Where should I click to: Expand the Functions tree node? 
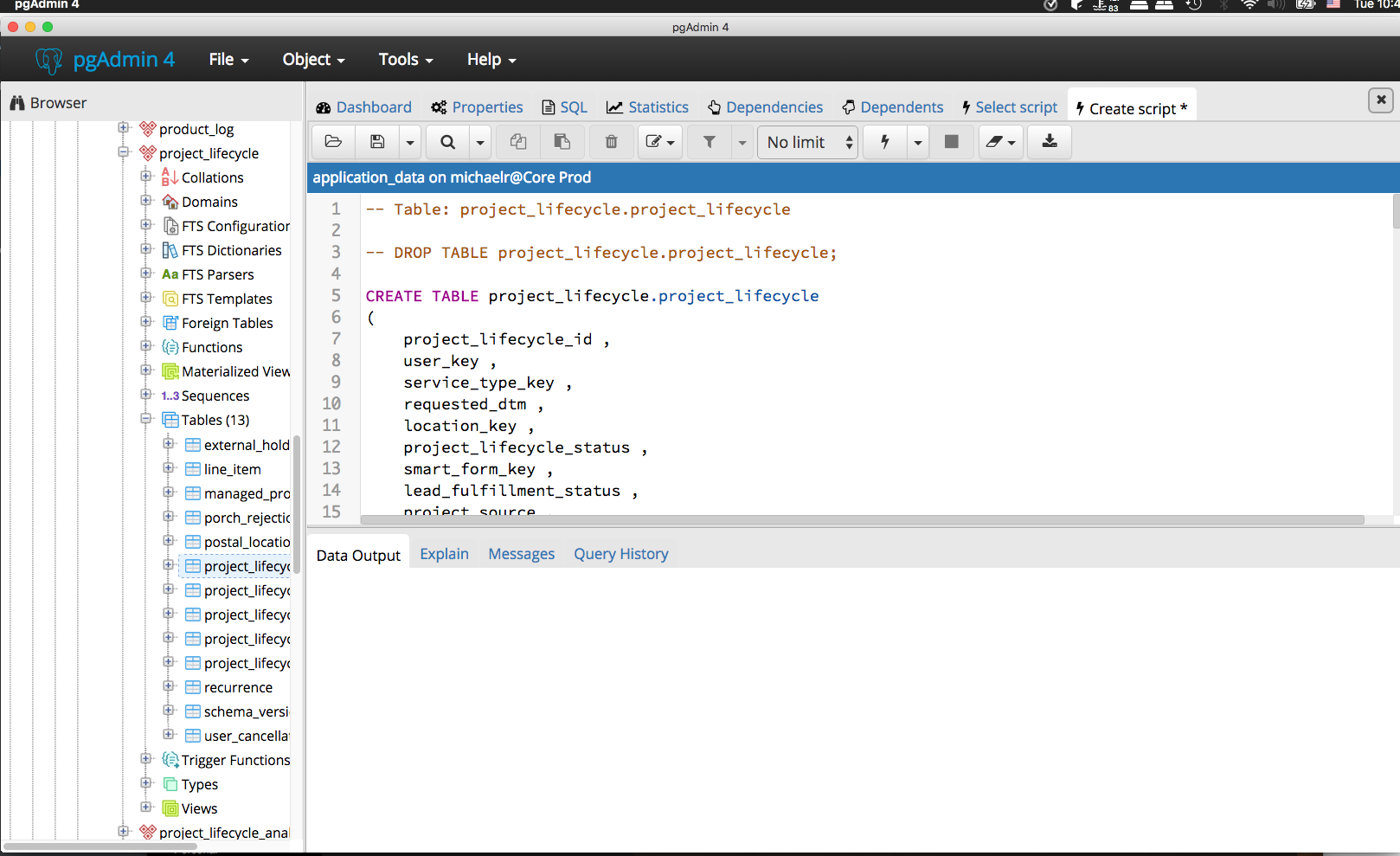click(x=146, y=346)
